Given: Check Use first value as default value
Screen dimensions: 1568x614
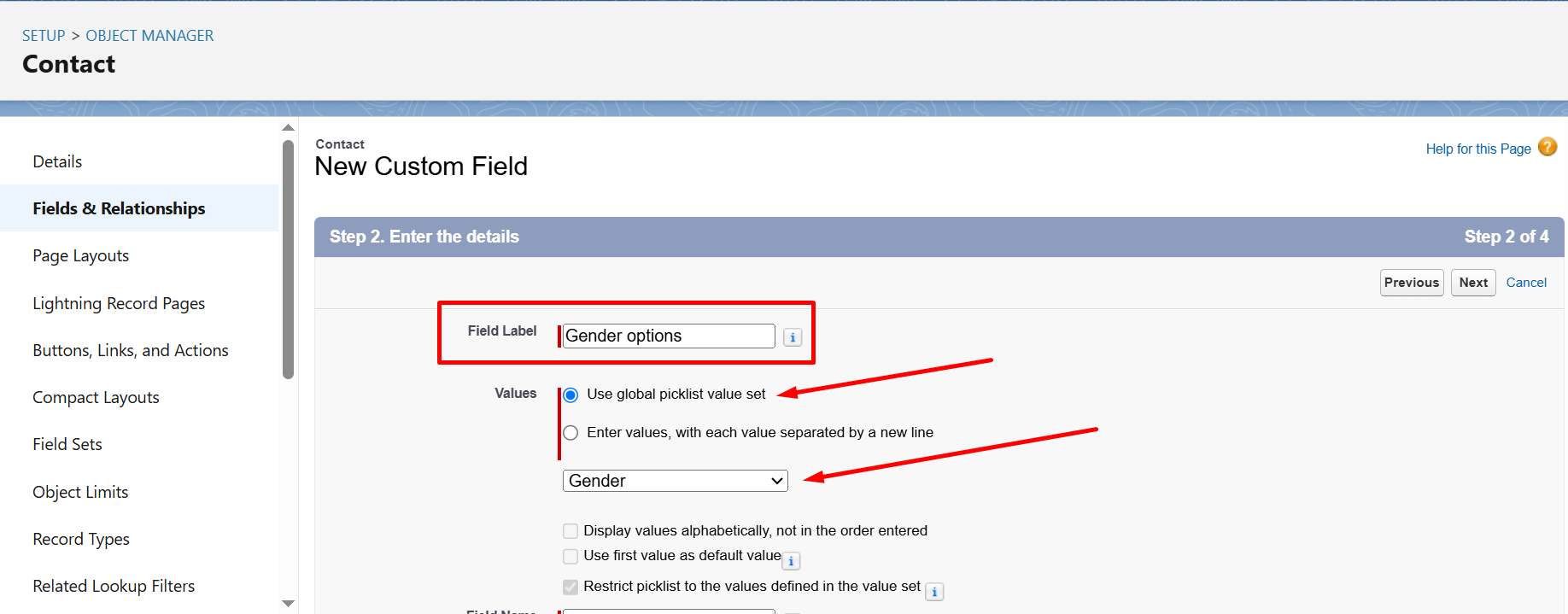Looking at the screenshot, I should pyautogui.click(x=570, y=556).
